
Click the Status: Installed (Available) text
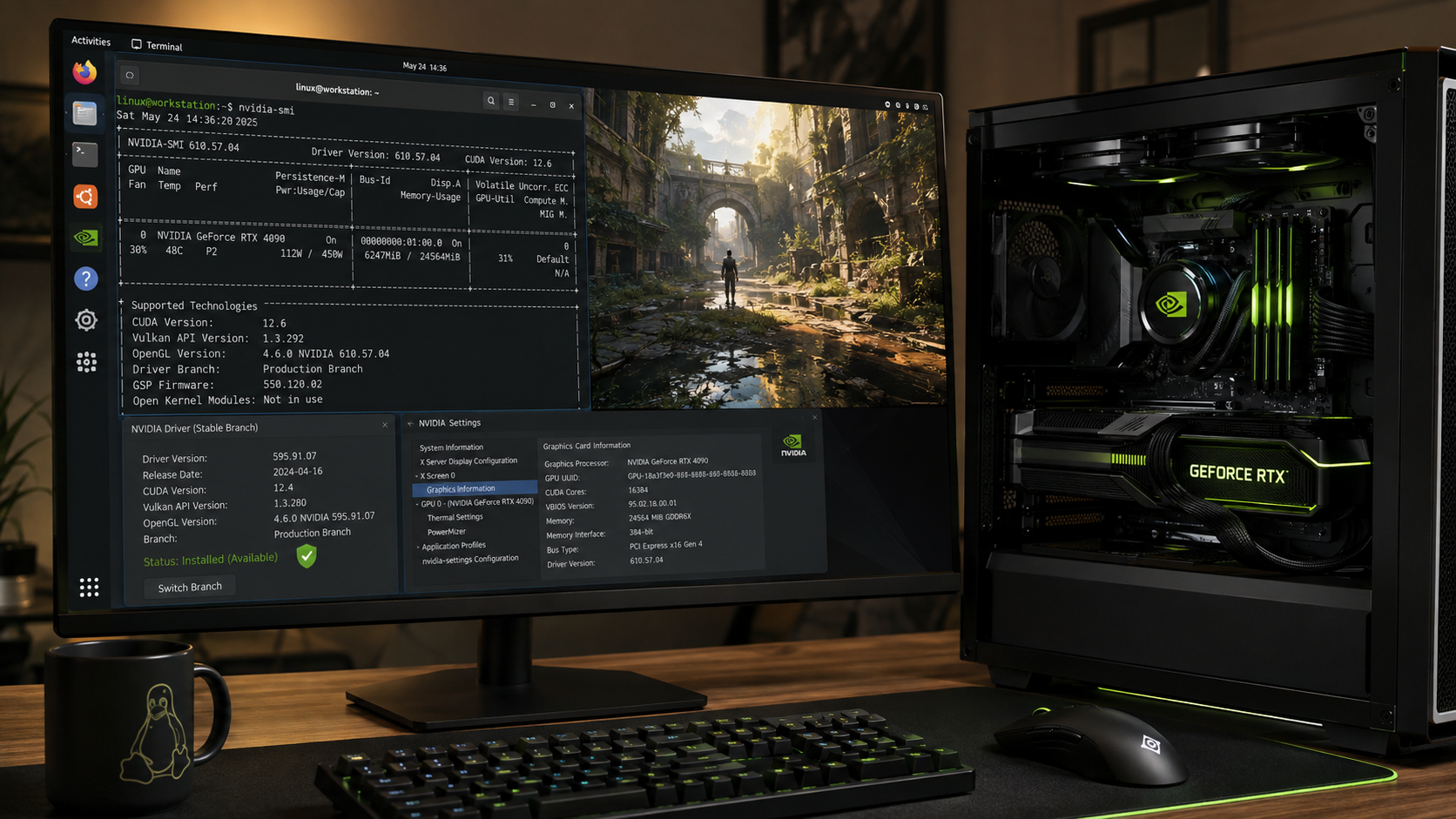[x=211, y=560]
